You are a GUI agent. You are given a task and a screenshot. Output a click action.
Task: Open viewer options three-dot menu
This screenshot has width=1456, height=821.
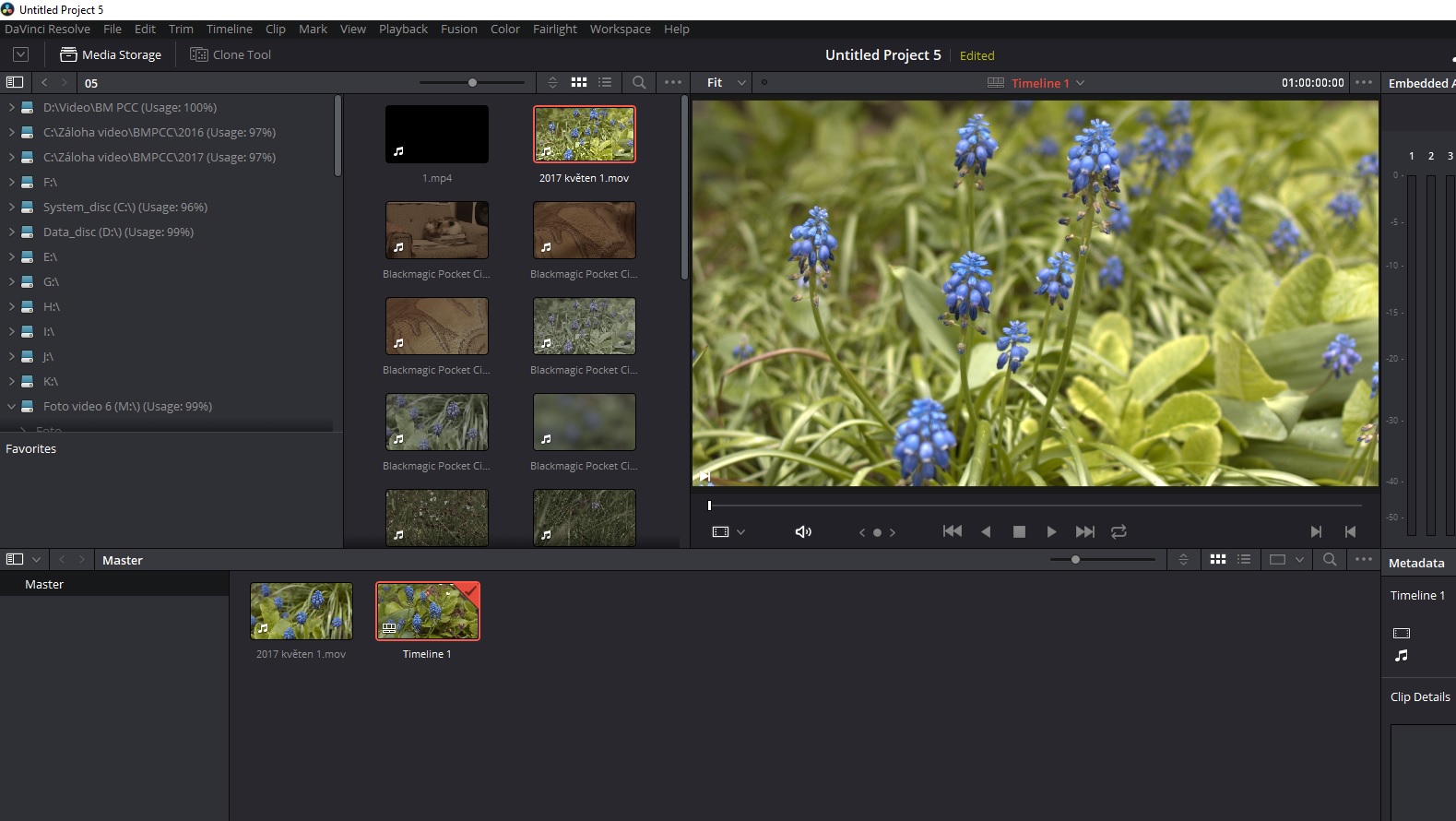click(1364, 82)
